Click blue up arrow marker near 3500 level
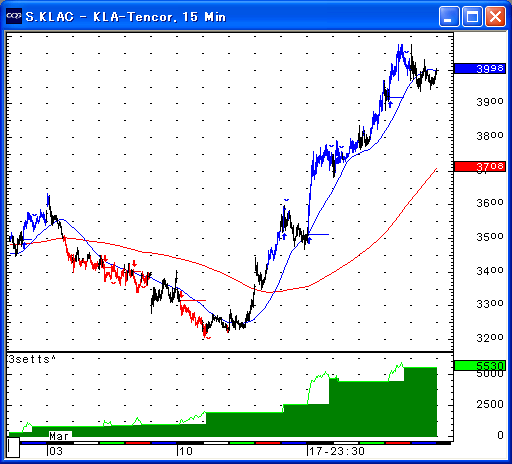512x464 pixels. click(x=284, y=236)
